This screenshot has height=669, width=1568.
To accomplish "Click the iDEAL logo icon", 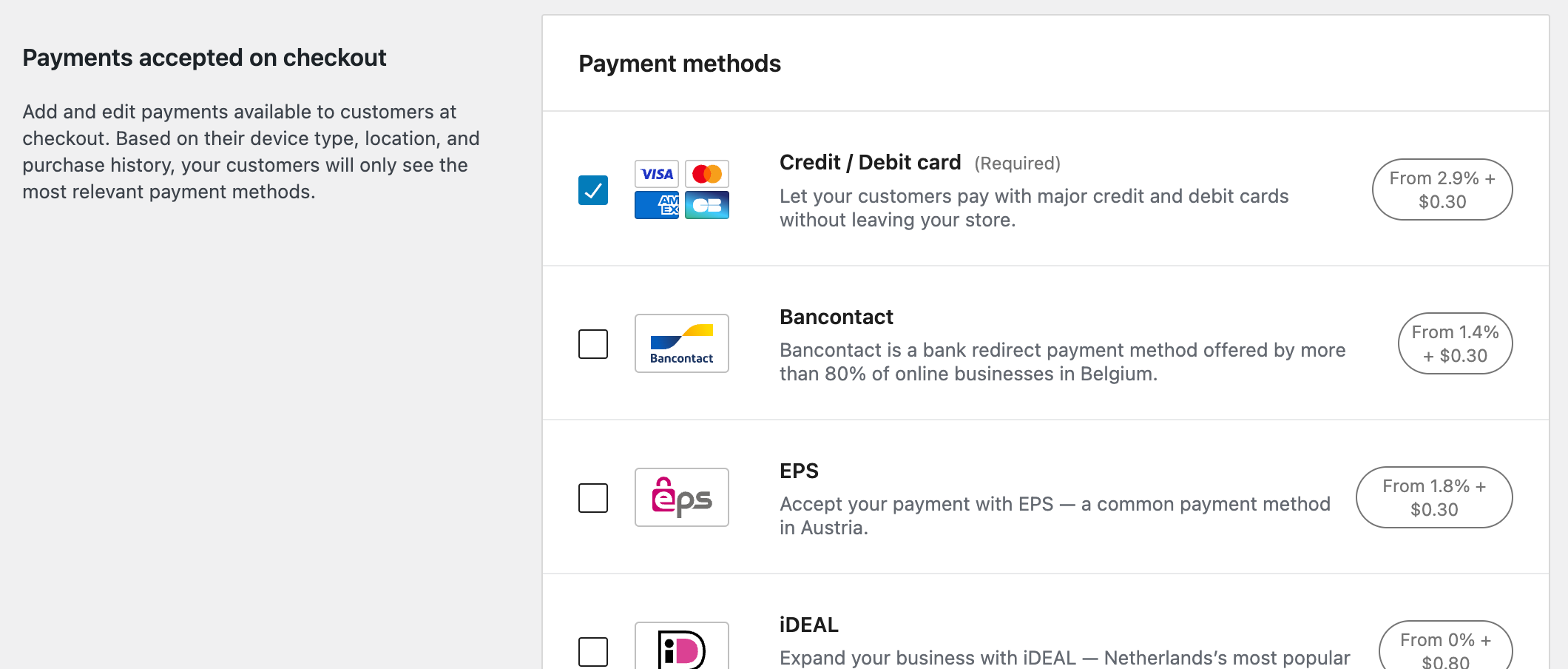I will click(x=682, y=648).
